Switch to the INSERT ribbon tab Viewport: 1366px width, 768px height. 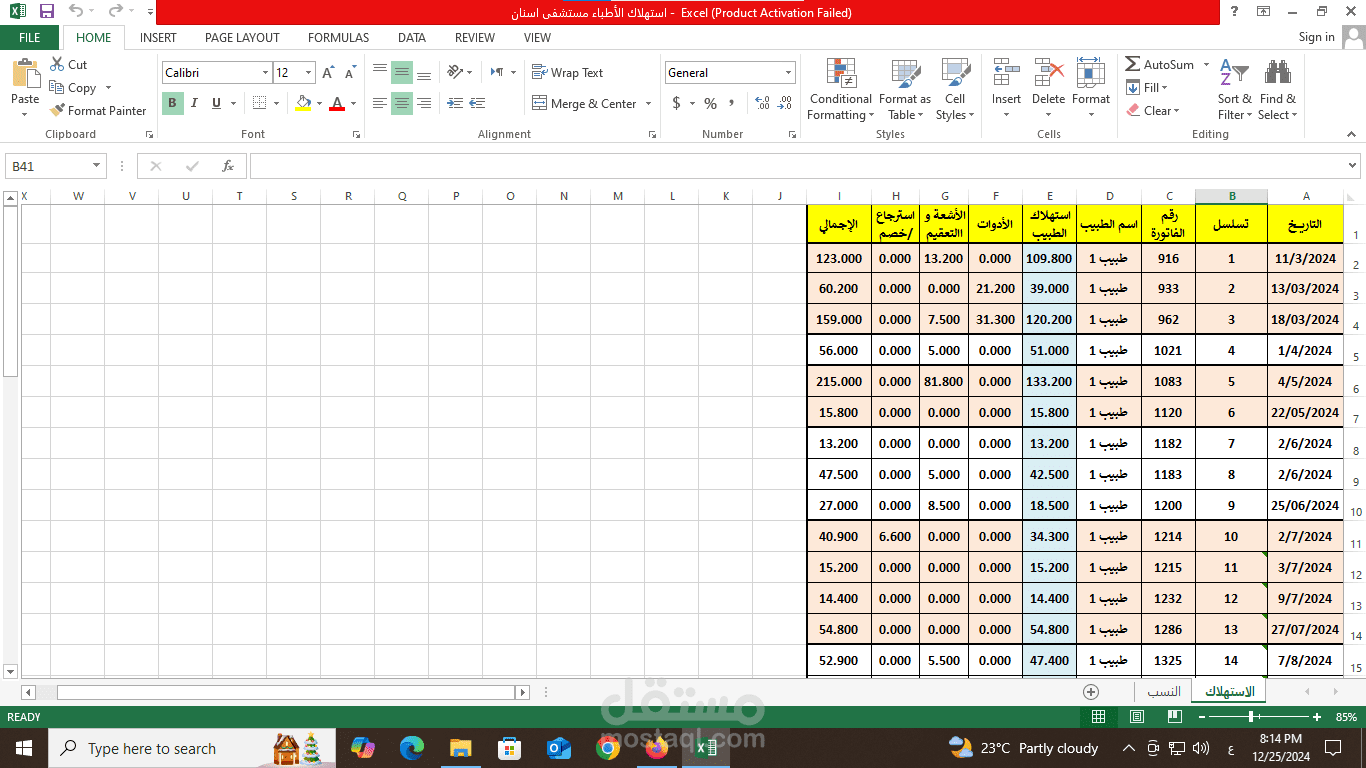(158, 38)
